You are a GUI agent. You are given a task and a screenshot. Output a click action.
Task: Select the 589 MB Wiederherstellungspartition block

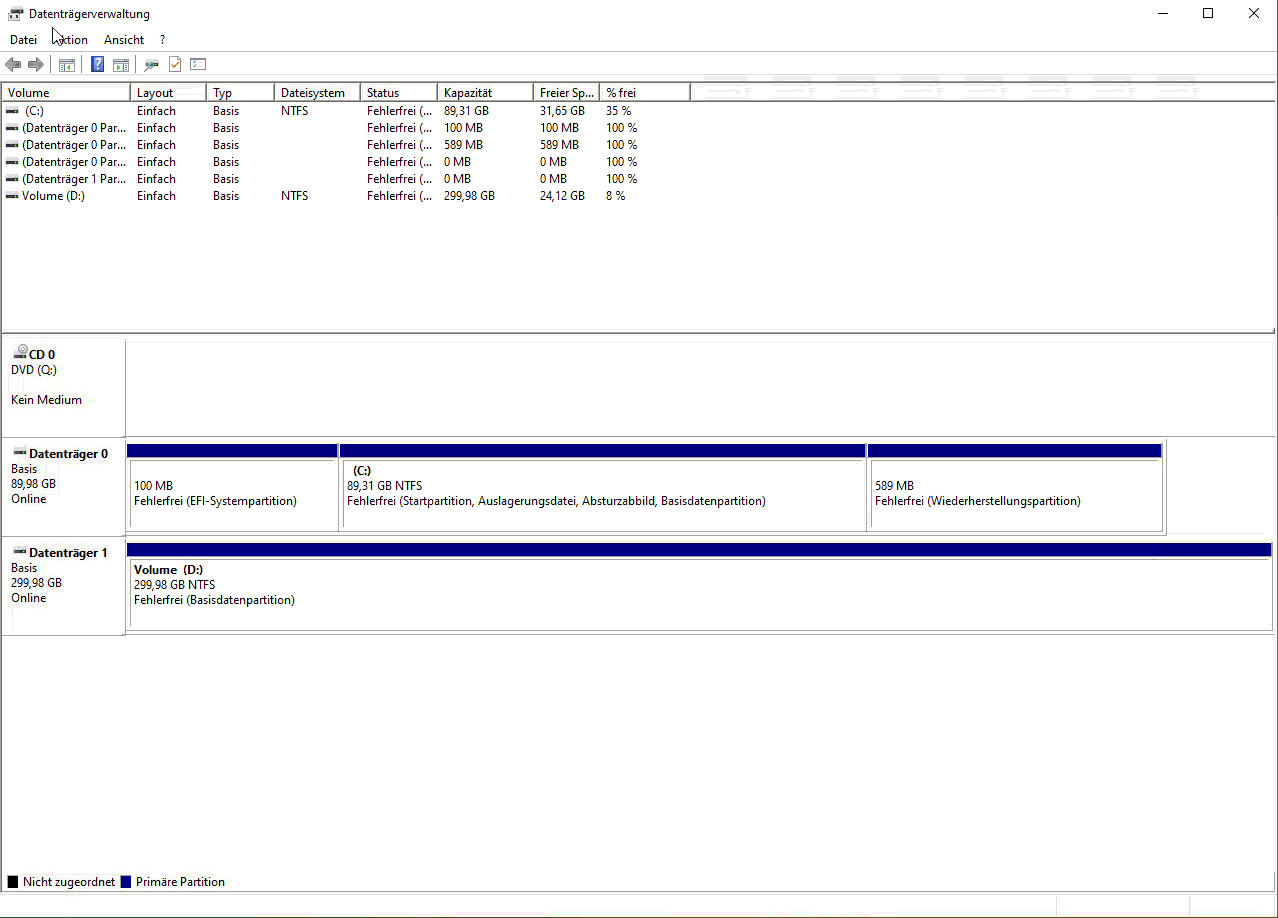1014,494
